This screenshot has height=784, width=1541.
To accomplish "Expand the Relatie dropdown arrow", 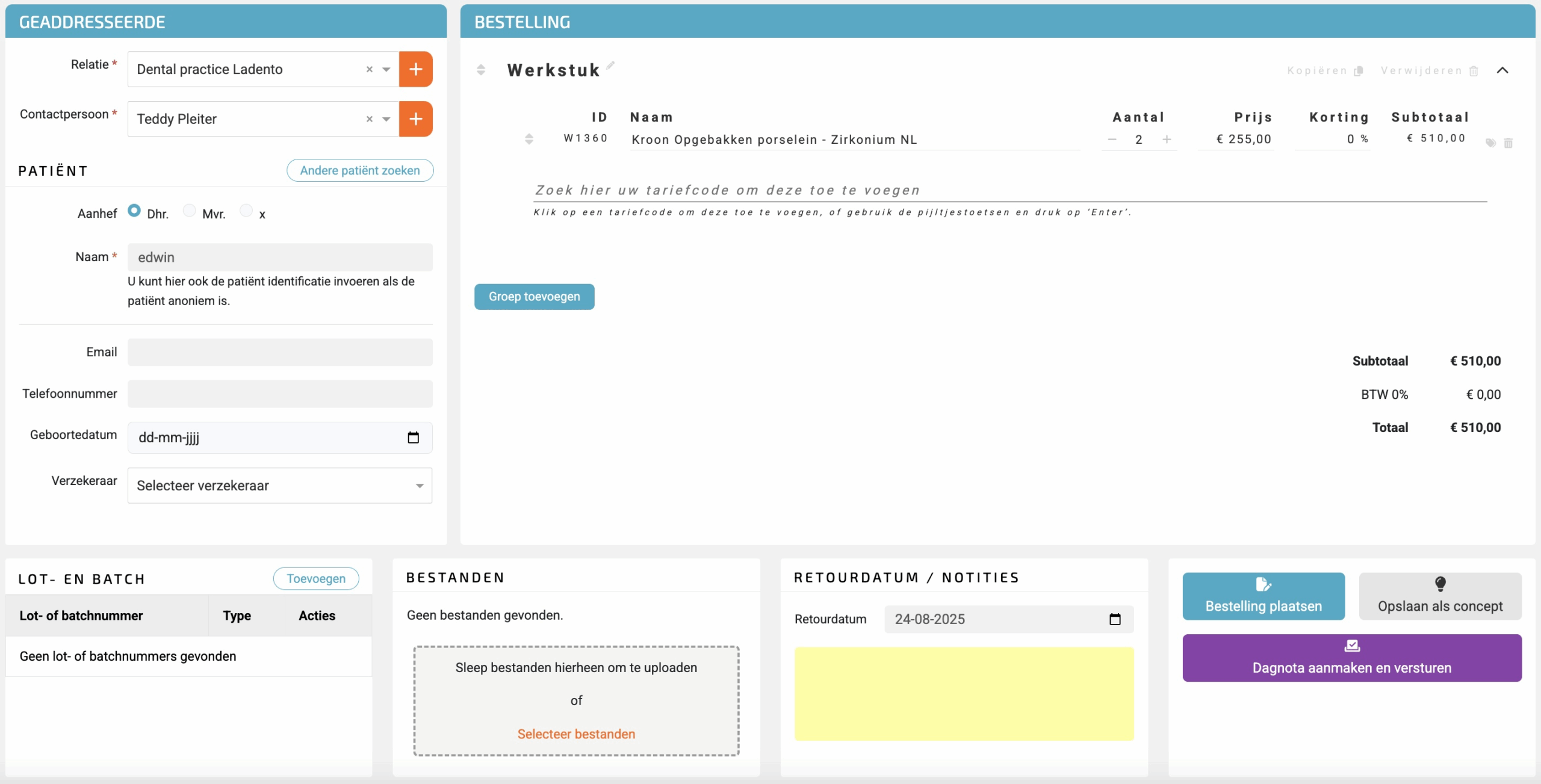I will [x=386, y=69].
